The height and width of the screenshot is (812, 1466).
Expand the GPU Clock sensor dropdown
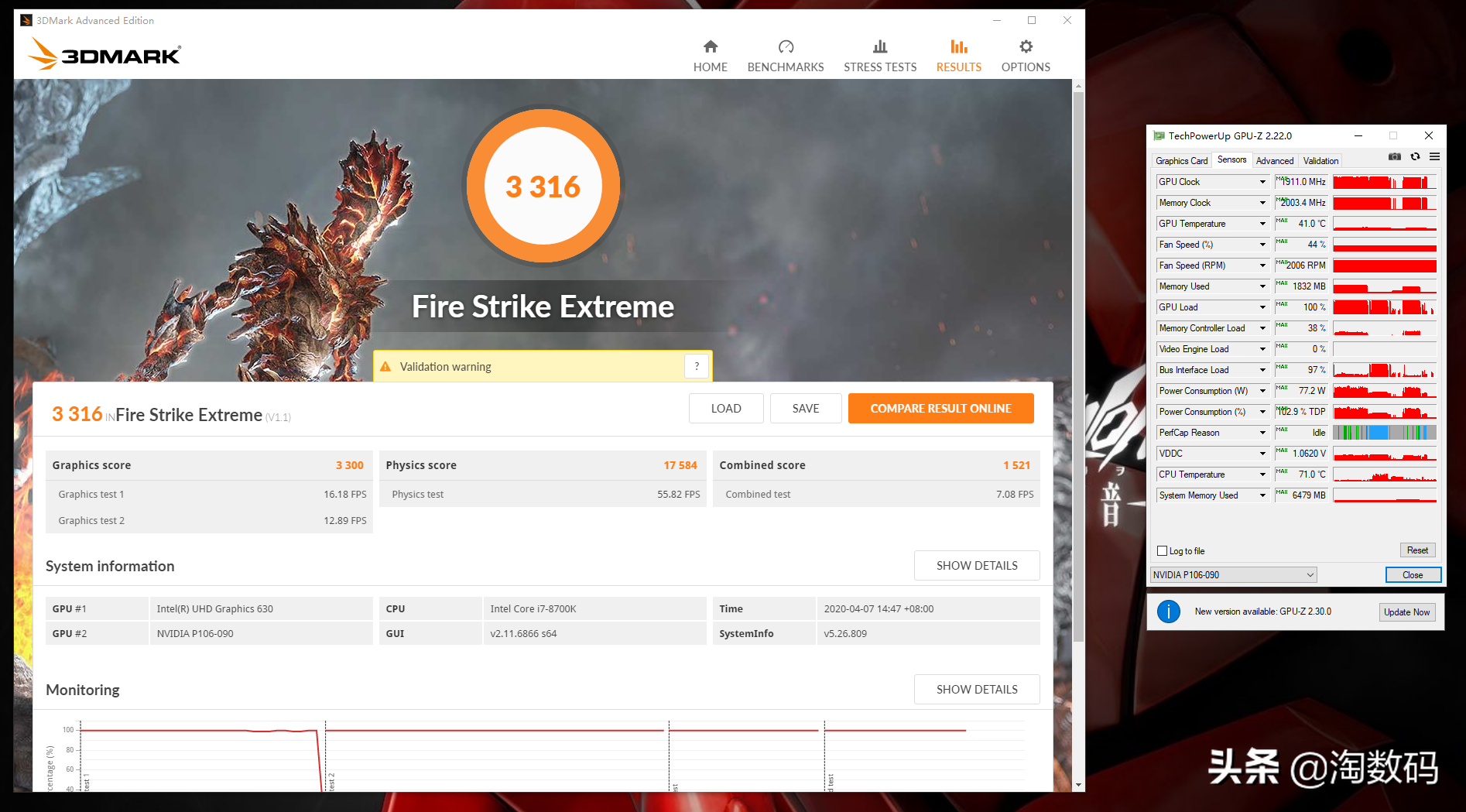[x=1262, y=182]
